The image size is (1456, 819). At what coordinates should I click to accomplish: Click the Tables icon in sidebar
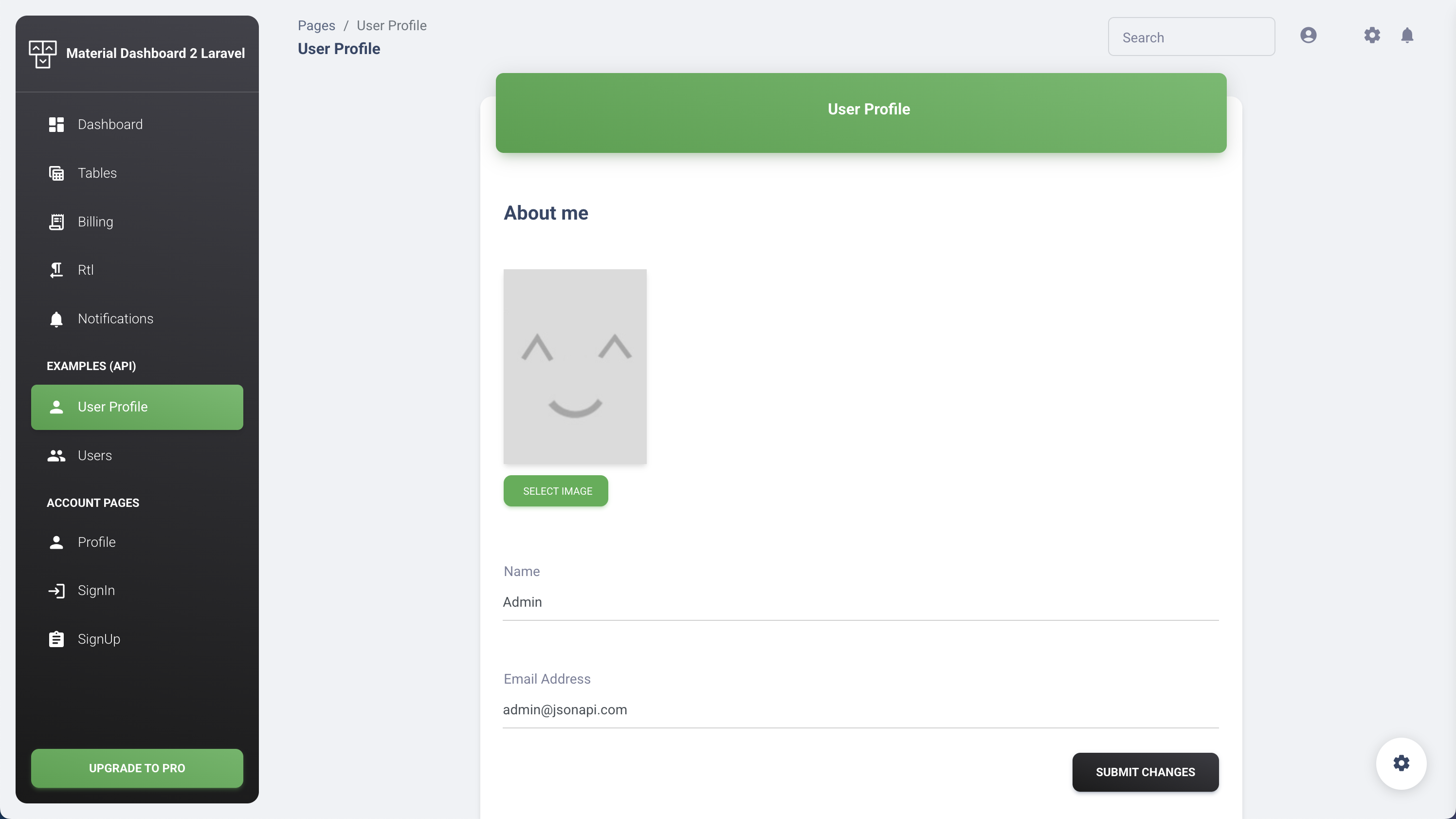[56, 173]
